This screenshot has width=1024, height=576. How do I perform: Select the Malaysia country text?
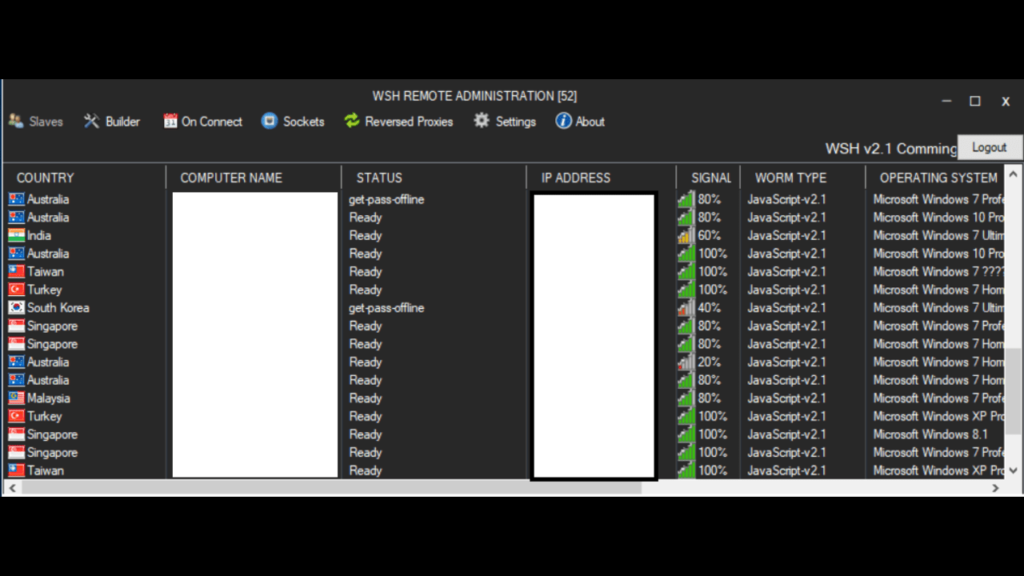coord(48,398)
